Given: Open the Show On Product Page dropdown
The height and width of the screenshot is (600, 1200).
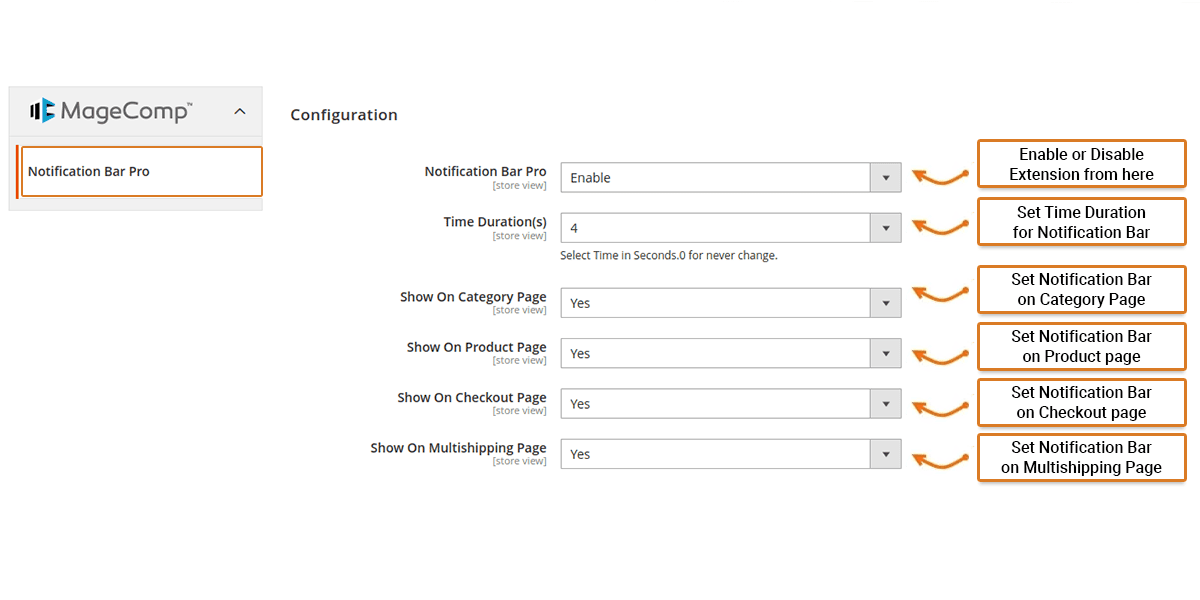Looking at the screenshot, I should pos(730,354).
